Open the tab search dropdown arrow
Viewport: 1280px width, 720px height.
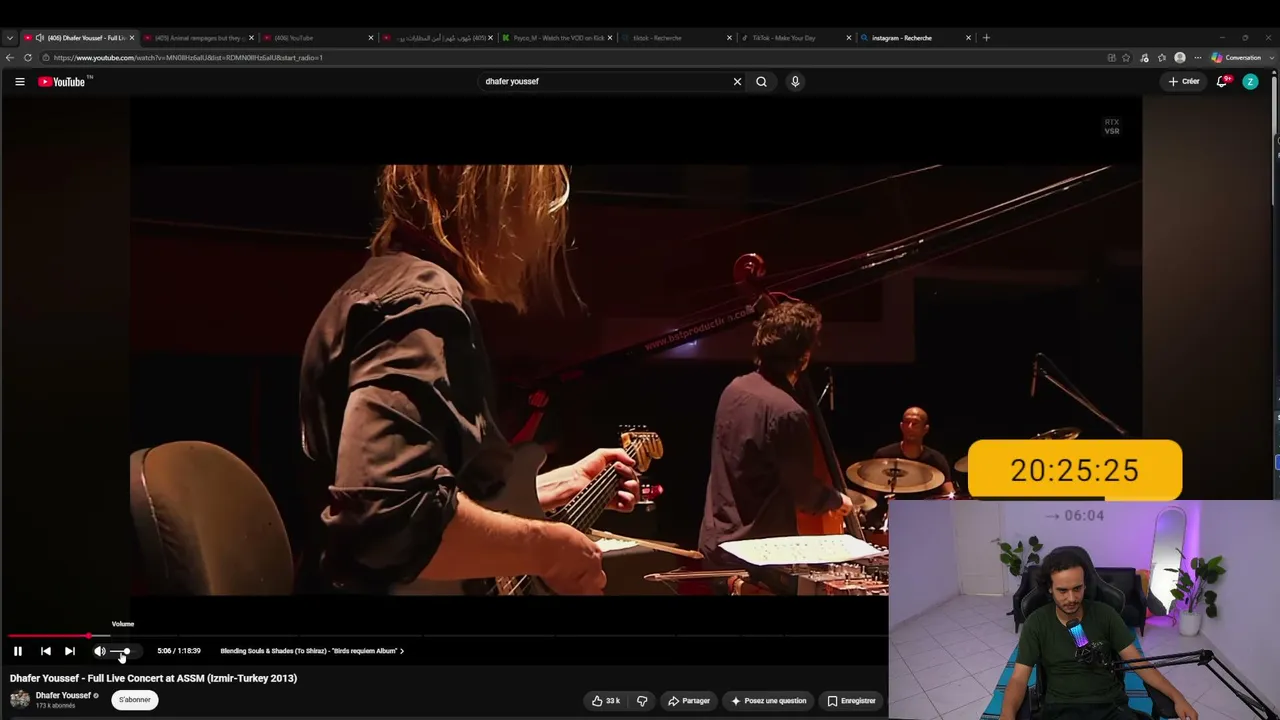pos(9,38)
